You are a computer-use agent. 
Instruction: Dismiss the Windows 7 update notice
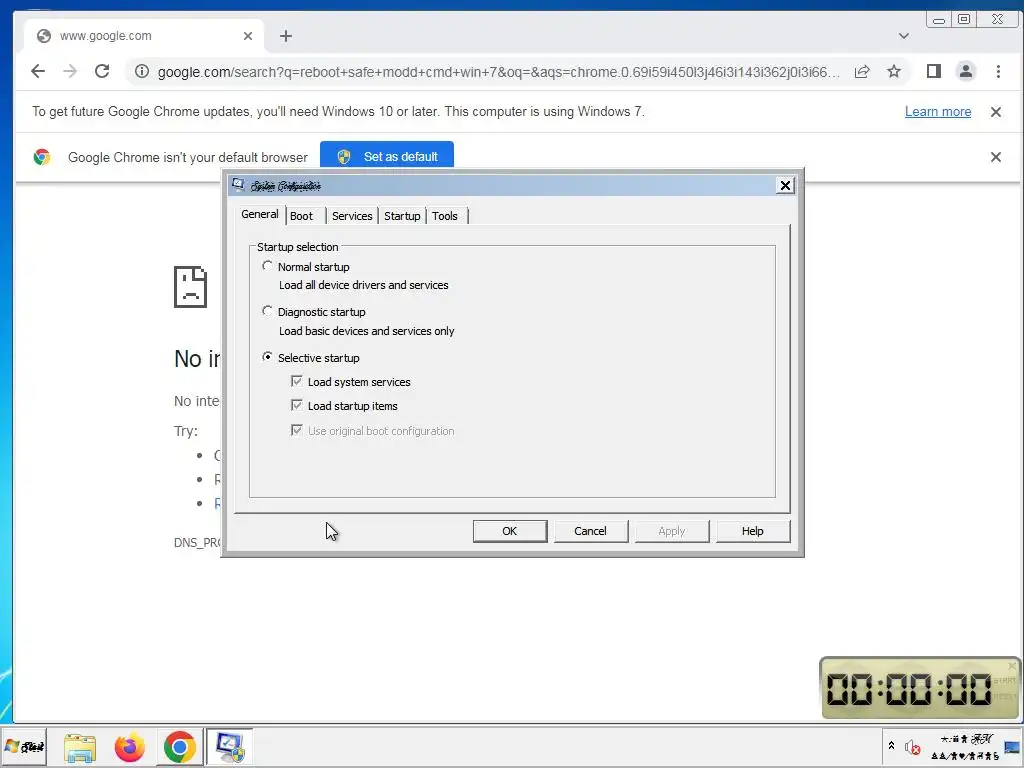point(995,112)
